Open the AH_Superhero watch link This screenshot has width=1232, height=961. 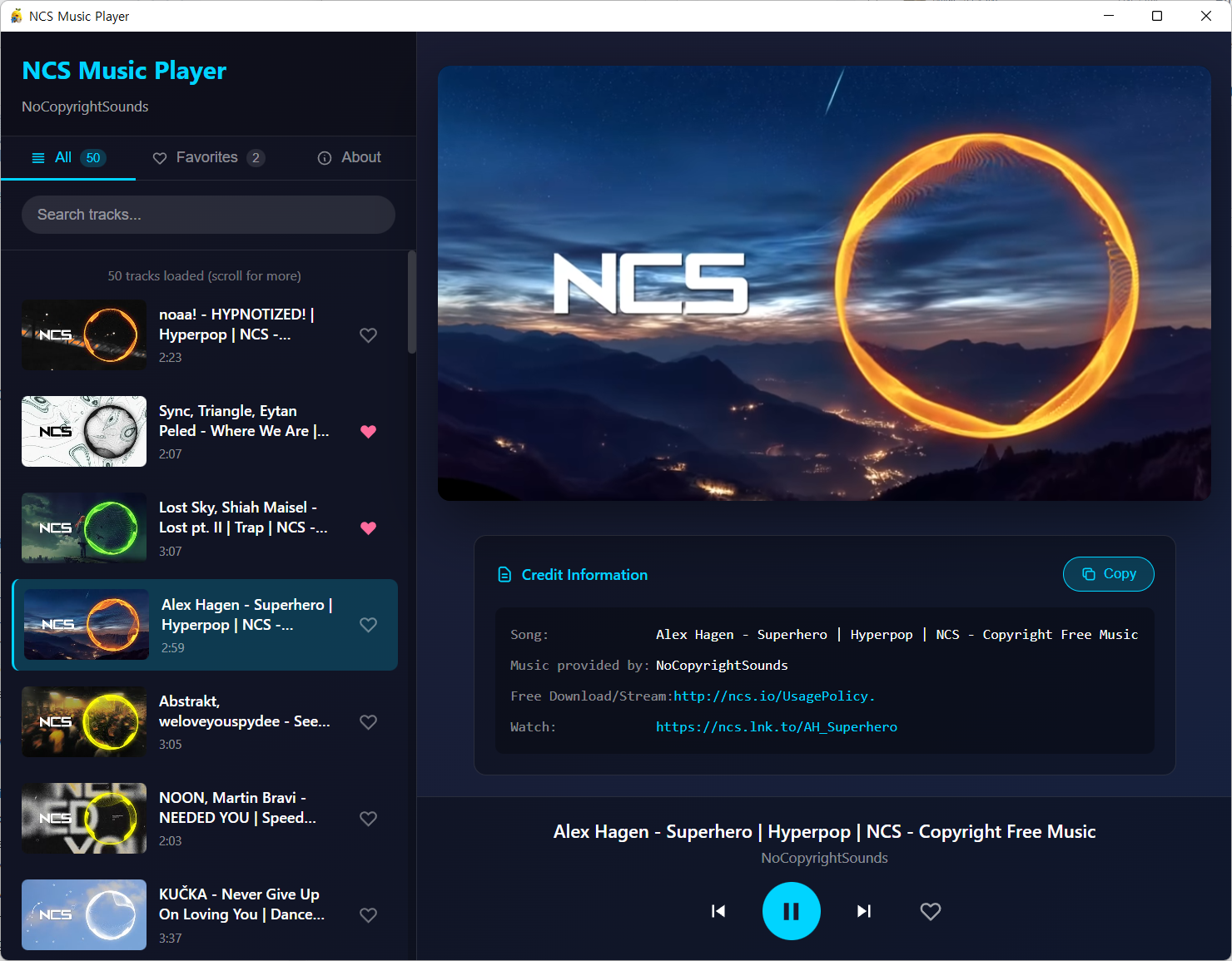click(776, 727)
